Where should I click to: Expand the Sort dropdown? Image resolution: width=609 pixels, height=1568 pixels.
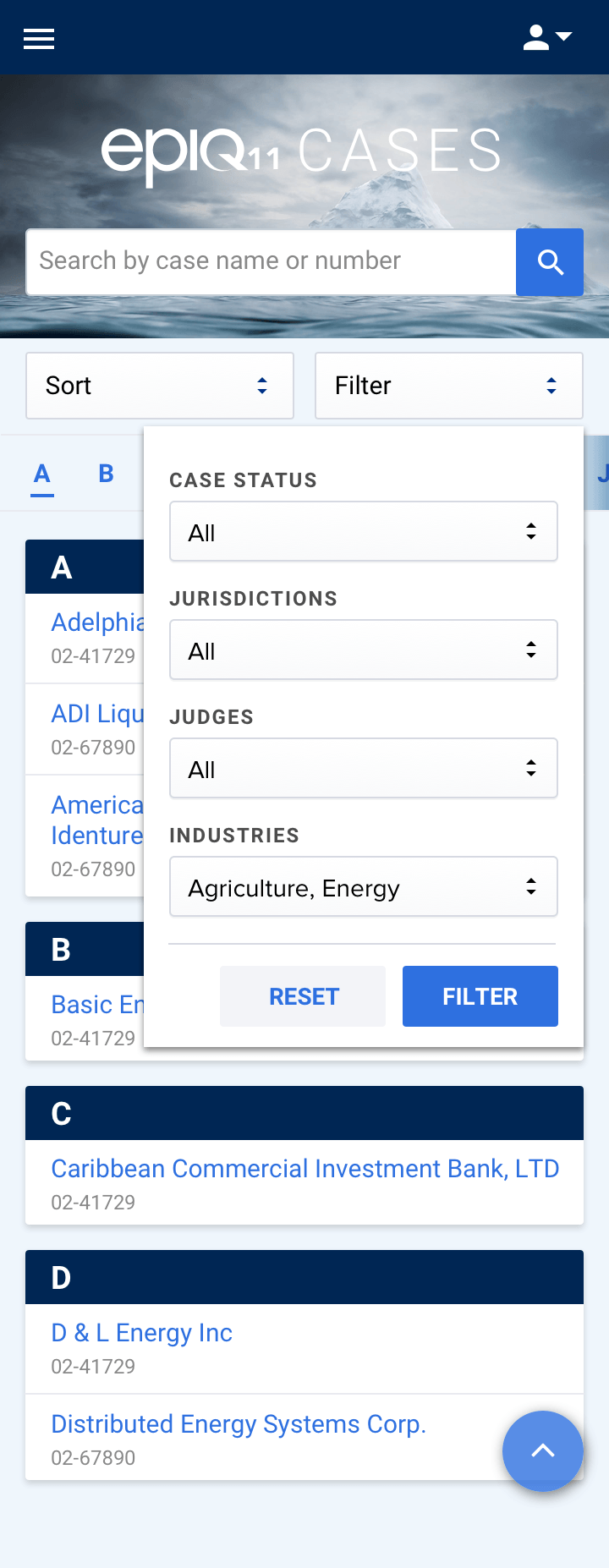click(x=160, y=386)
